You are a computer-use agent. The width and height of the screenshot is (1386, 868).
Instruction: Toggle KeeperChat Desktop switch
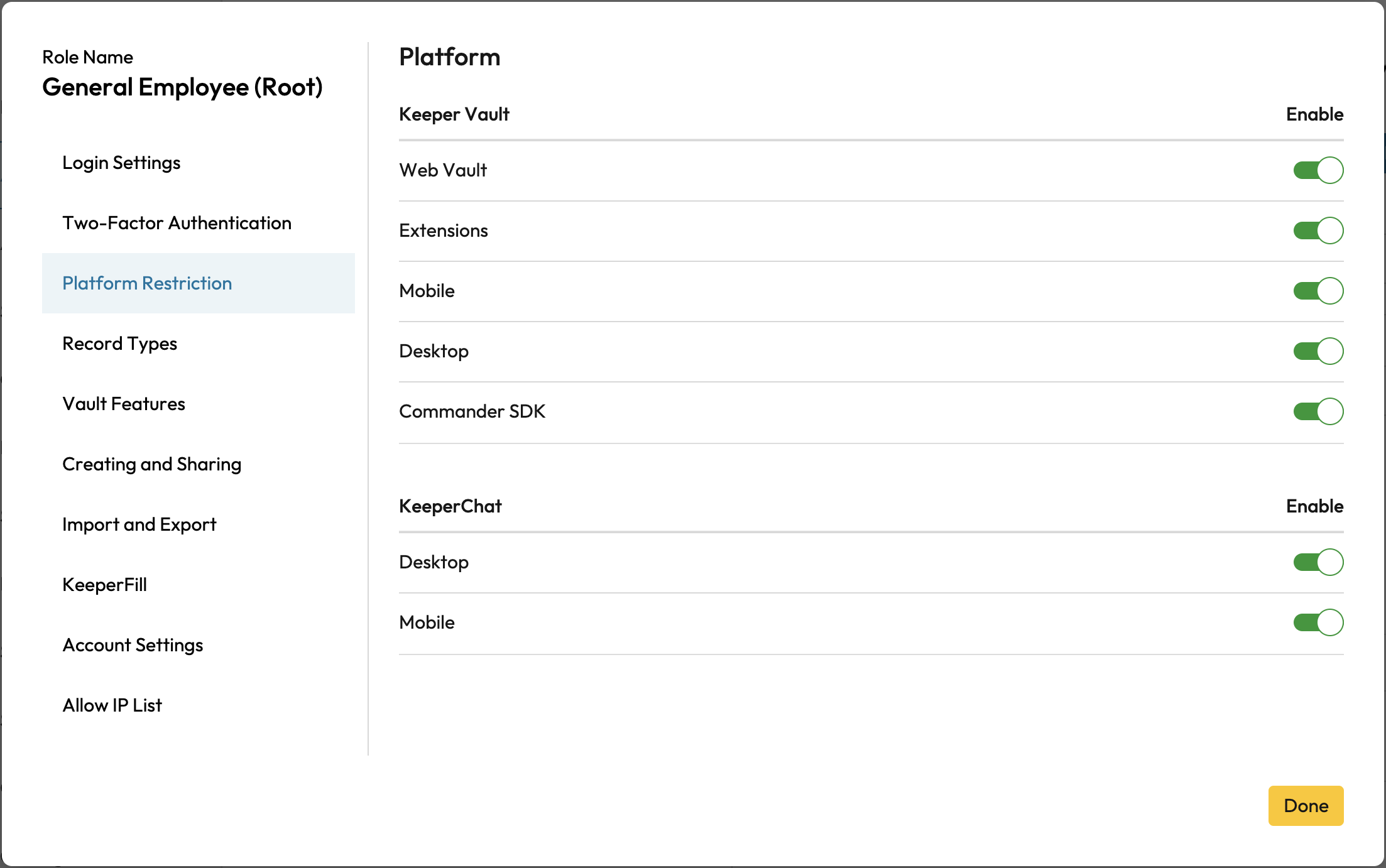click(x=1318, y=562)
